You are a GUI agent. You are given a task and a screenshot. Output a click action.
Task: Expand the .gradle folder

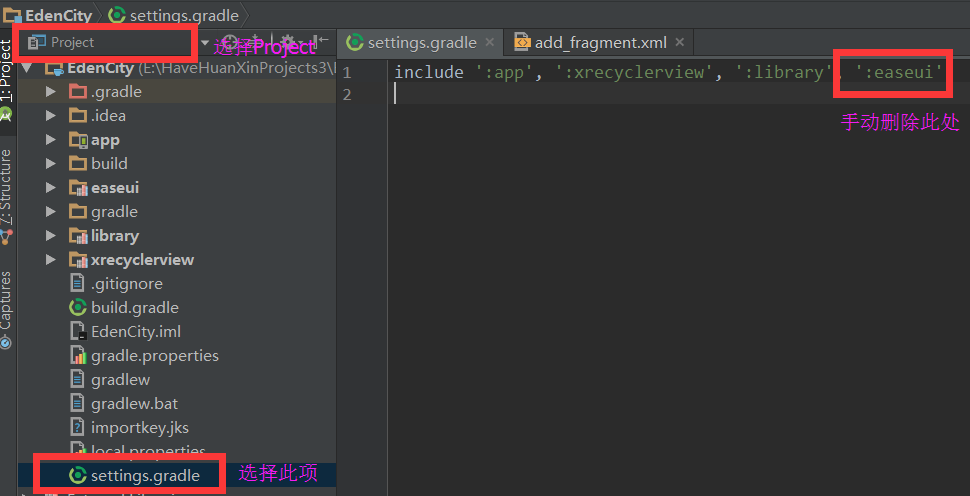pyautogui.click(x=51, y=92)
